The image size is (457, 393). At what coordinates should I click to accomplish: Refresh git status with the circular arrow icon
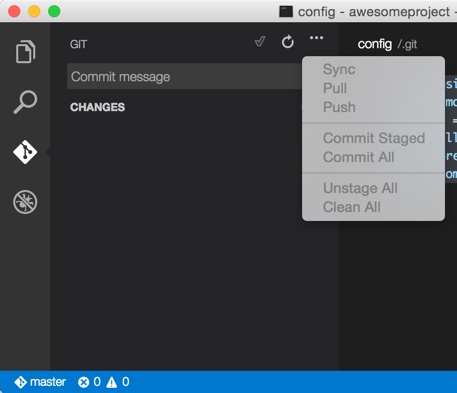pos(288,42)
